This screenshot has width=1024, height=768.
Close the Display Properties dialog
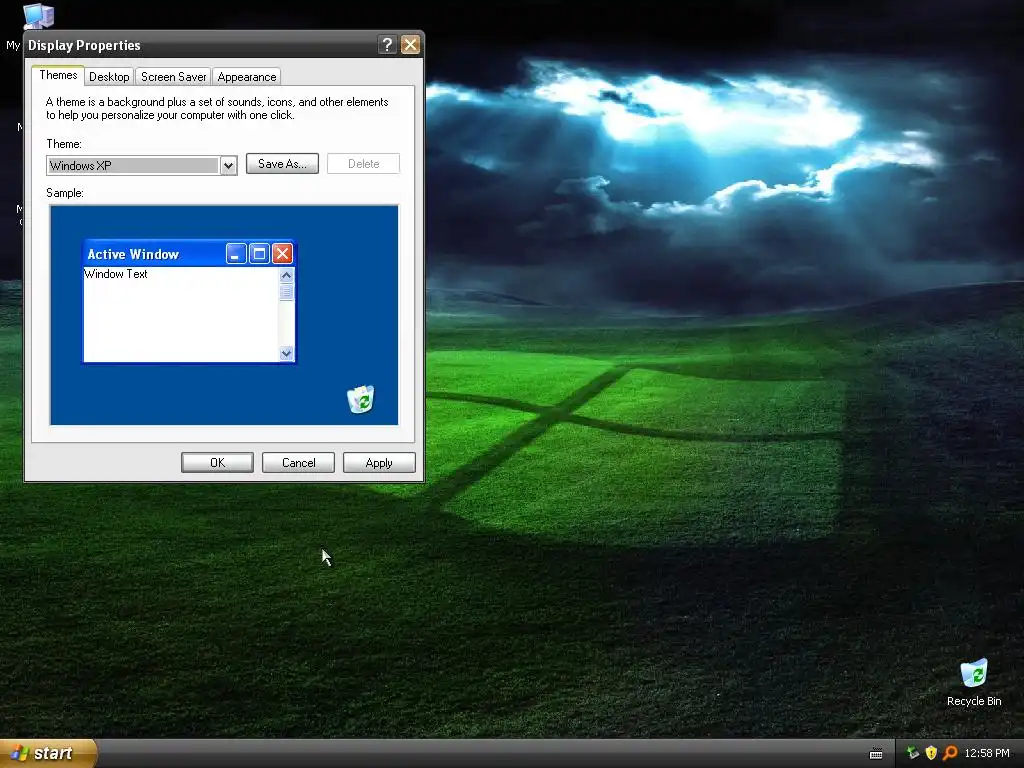410,44
